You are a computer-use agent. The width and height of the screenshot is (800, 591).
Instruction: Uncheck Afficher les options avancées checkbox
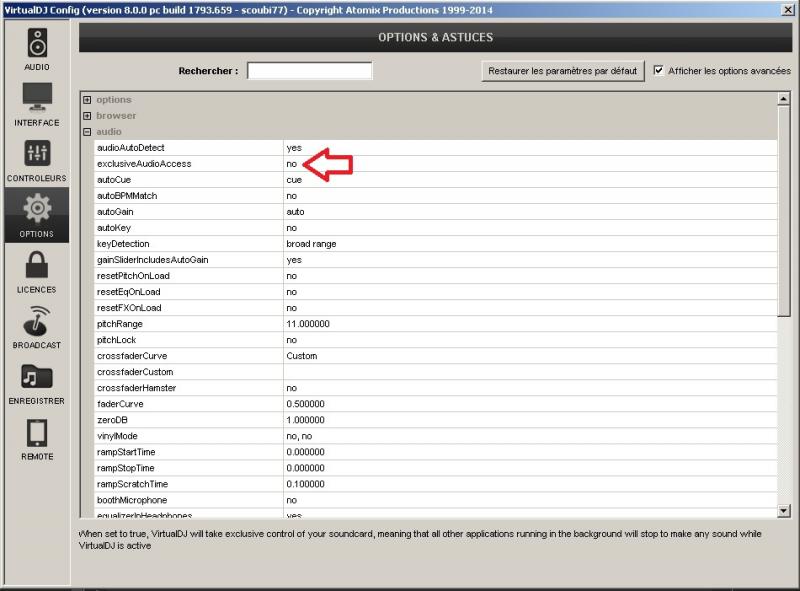[x=659, y=70]
